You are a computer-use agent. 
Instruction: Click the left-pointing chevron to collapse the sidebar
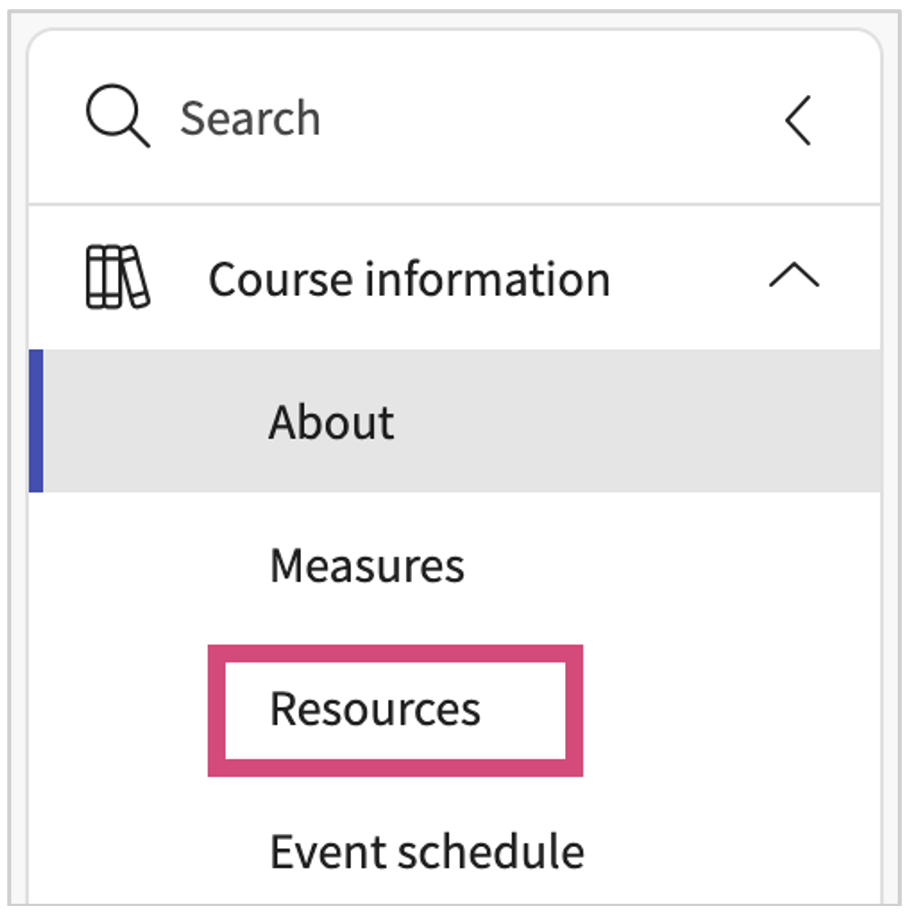point(797,121)
